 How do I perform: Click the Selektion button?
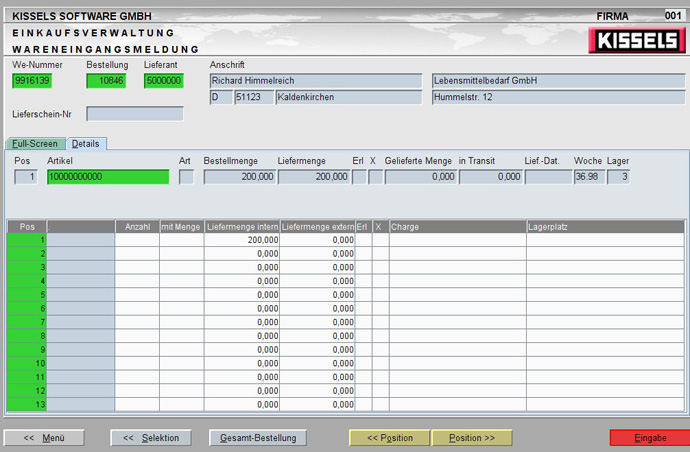(151, 438)
